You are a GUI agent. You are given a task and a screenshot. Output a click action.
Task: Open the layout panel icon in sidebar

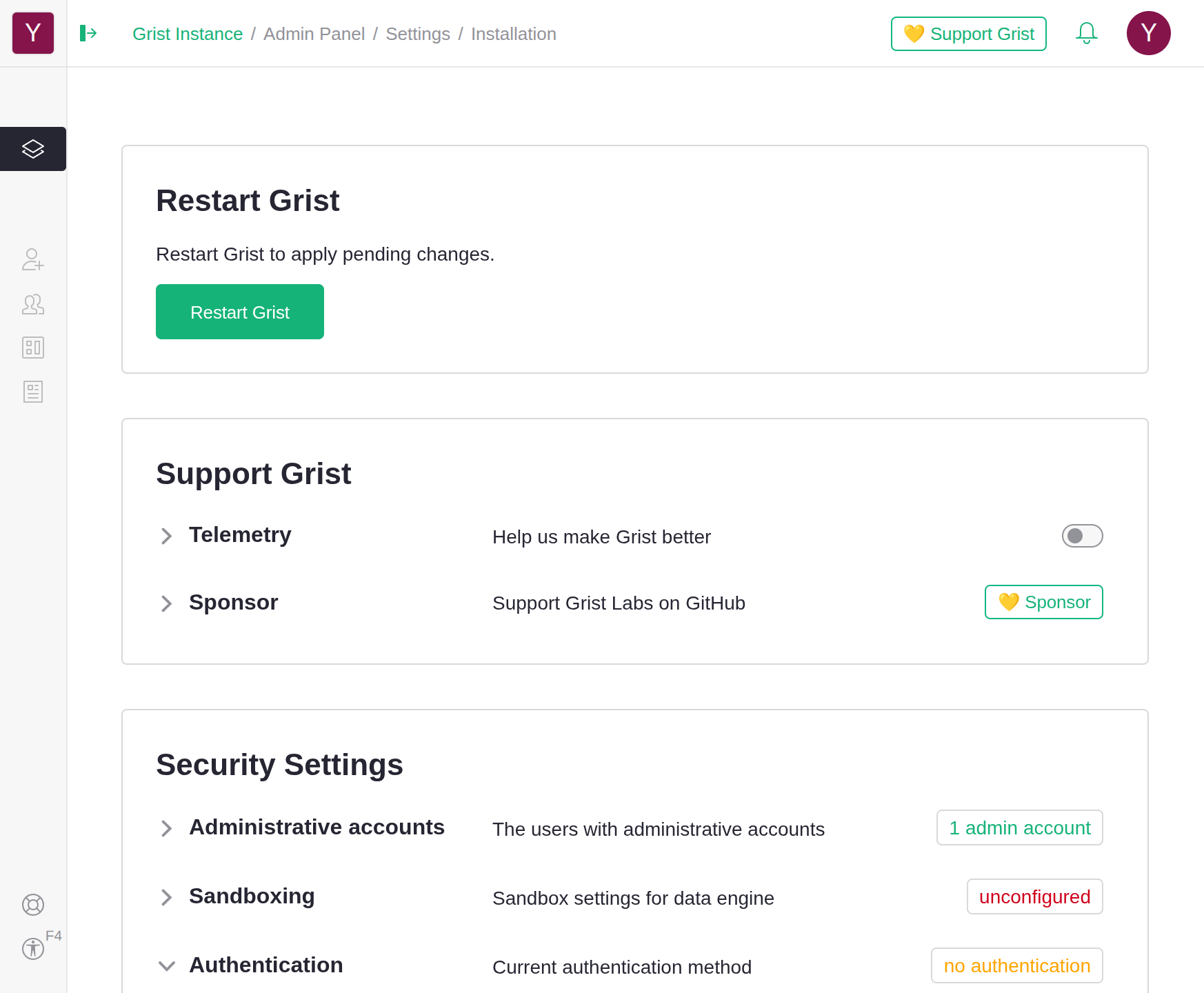[32, 348]
